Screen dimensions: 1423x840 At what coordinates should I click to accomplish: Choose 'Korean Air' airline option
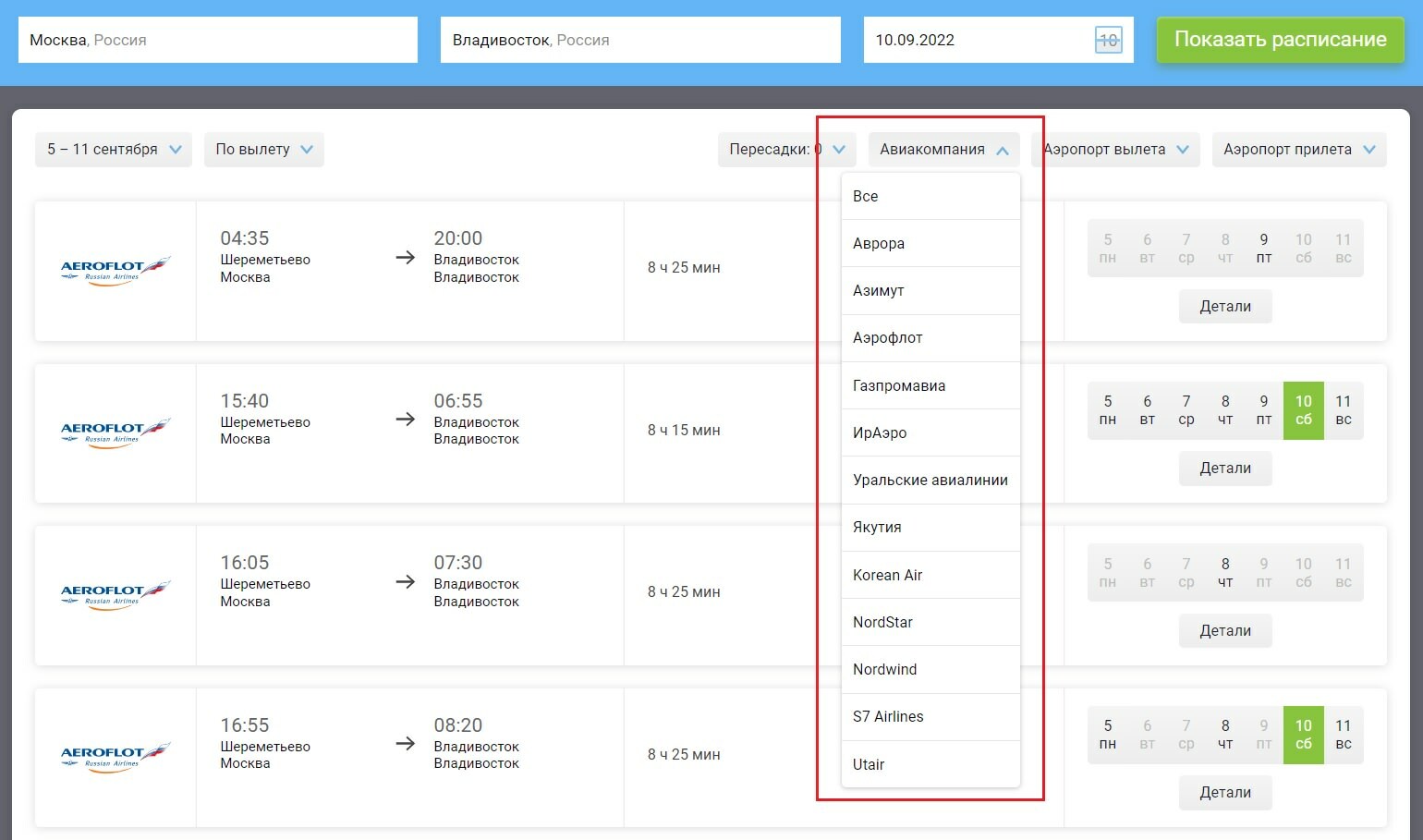coord(930,575)
